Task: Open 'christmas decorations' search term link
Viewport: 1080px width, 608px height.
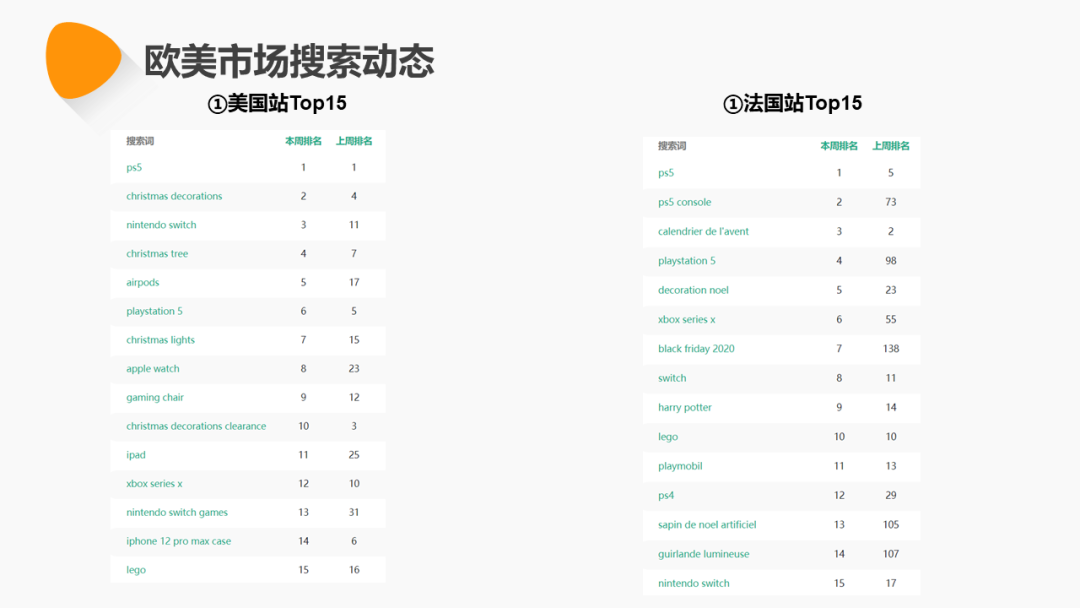Action: click(x=174, y=196)
